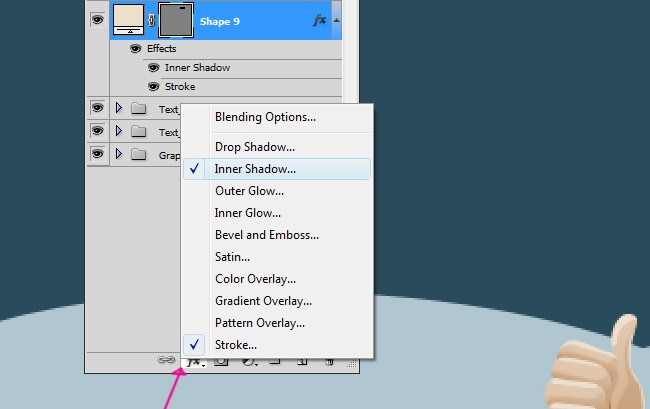Image resolution: width=650 pixels, height=409 pixels.
Task: Click the Effects label under Shape 9
Action: [x=162, y=48]
